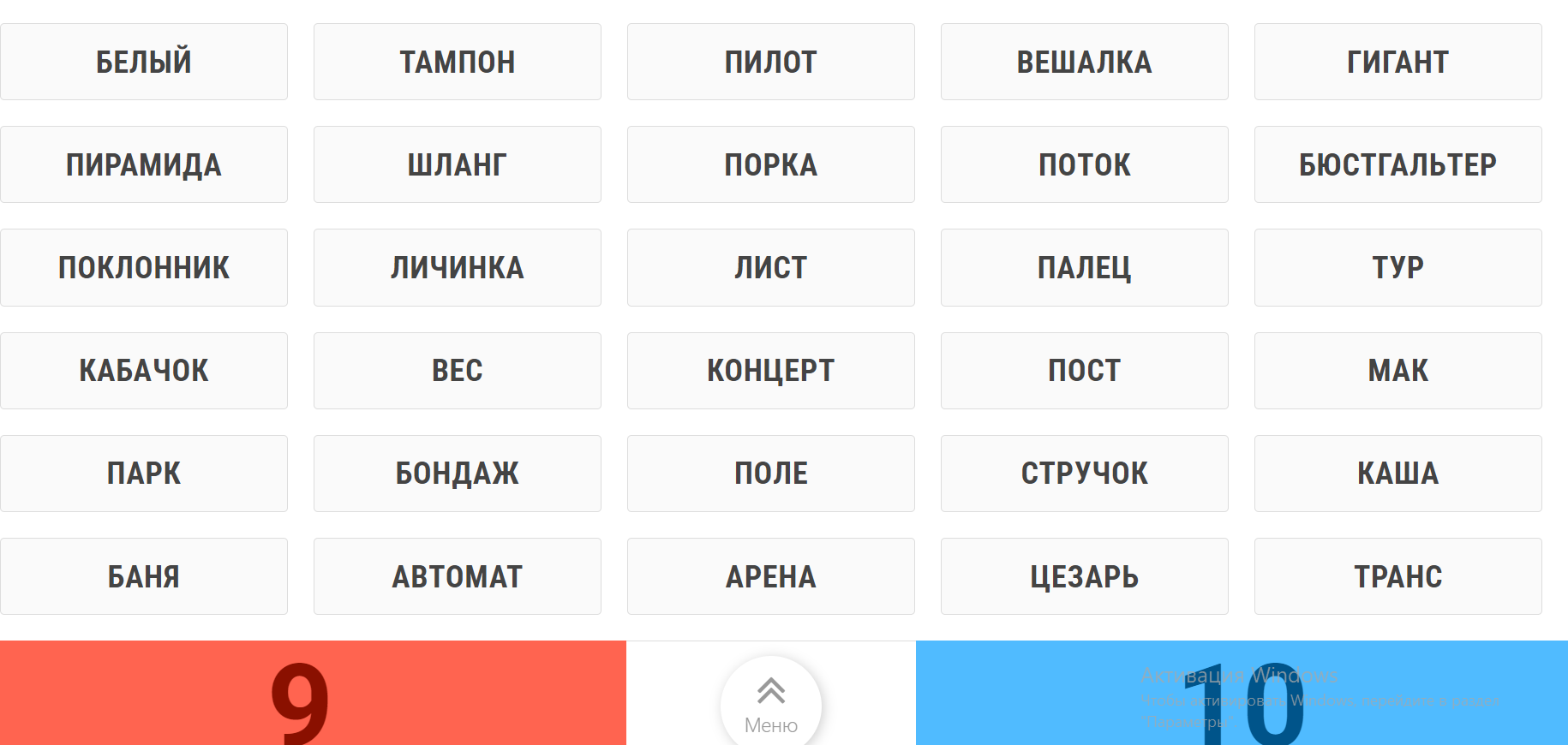Select the СТРУЧОК word card
The width and height of the screenshot is (1568, 745).
[1085, 474]
